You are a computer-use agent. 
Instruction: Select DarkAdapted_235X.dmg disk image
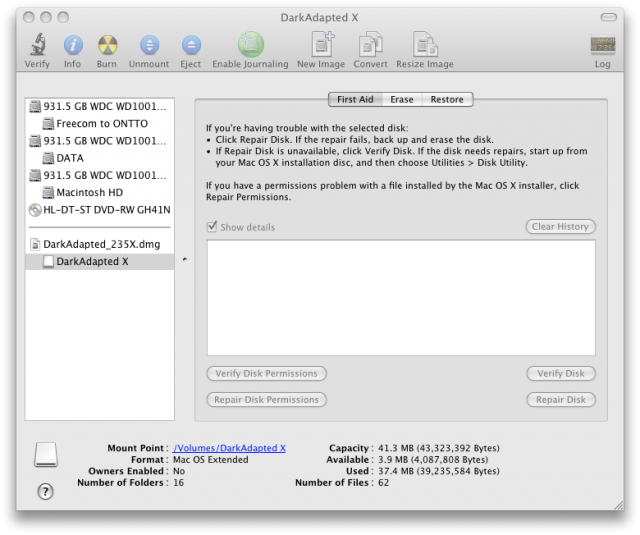(99, 244)
